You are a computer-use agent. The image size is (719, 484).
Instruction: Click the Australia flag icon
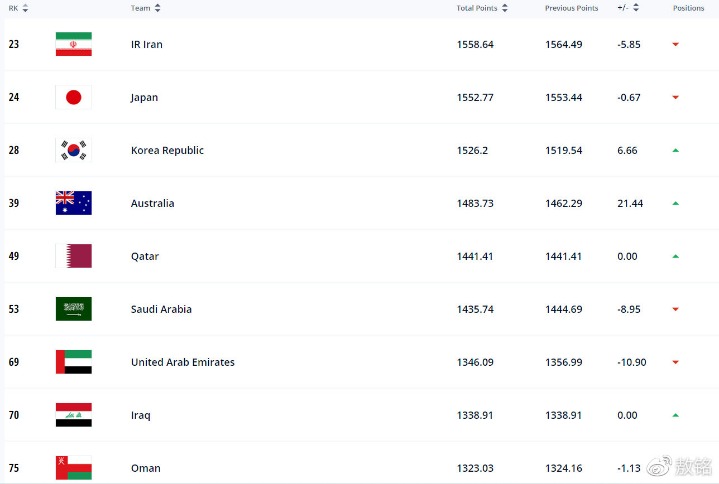pyautogui.click(x=73, y=203)
